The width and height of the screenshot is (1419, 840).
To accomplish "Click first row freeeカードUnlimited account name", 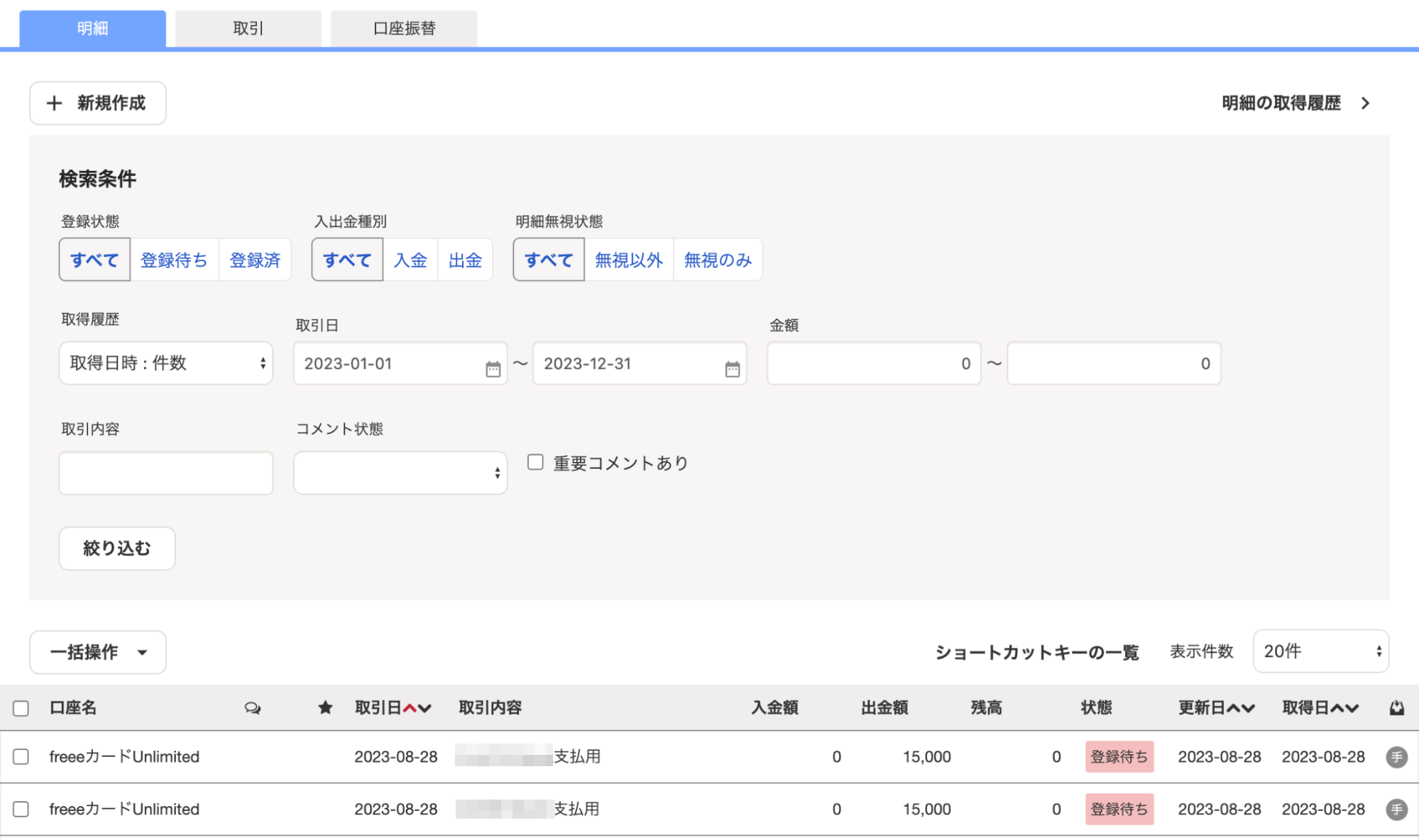I will [124, 757].
